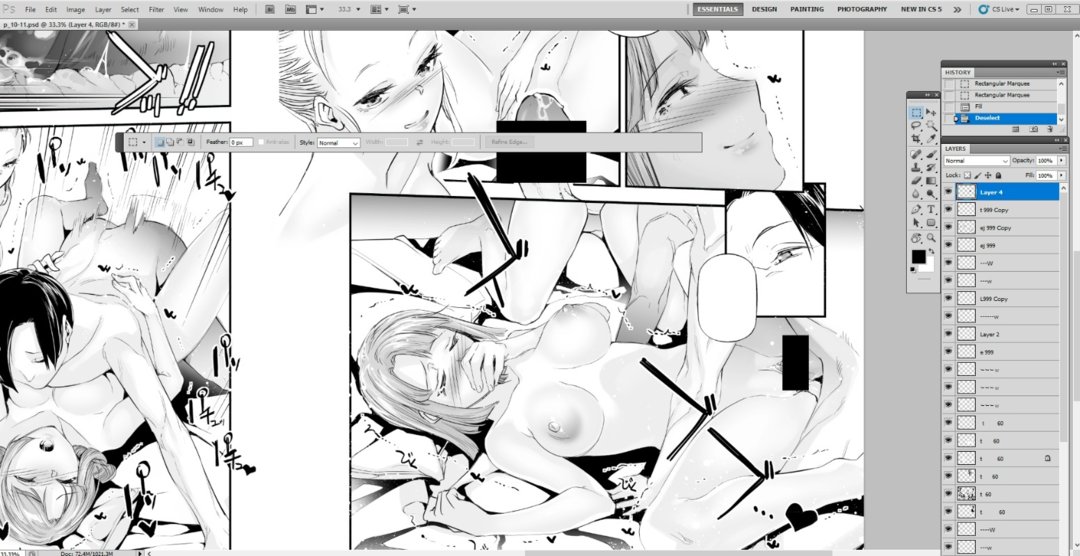This screenshot has height=556, width=1080.
Task: Select the Path Selection tool
Action: 916,223
